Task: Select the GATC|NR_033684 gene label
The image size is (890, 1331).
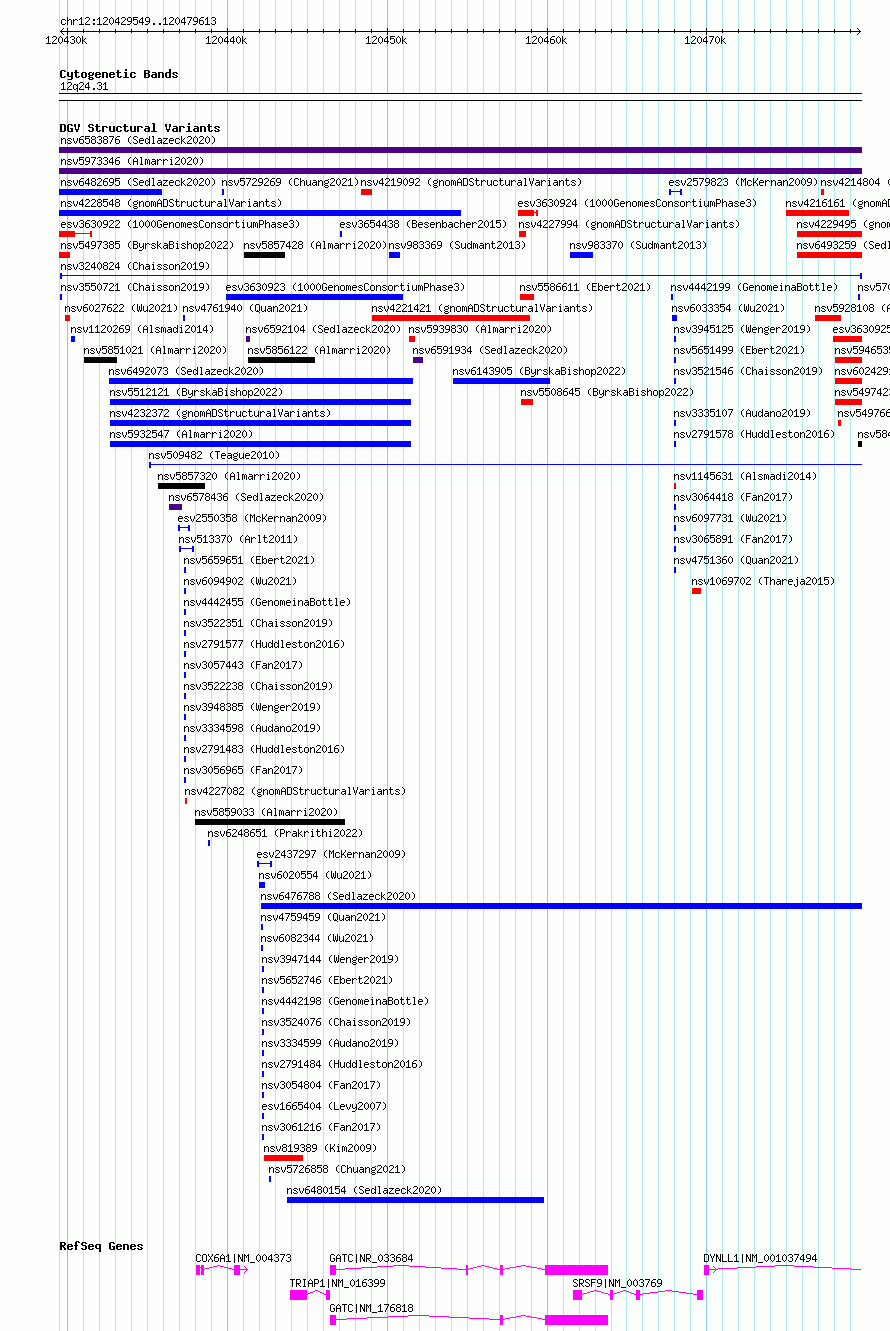Action: tap(371, 1258)
